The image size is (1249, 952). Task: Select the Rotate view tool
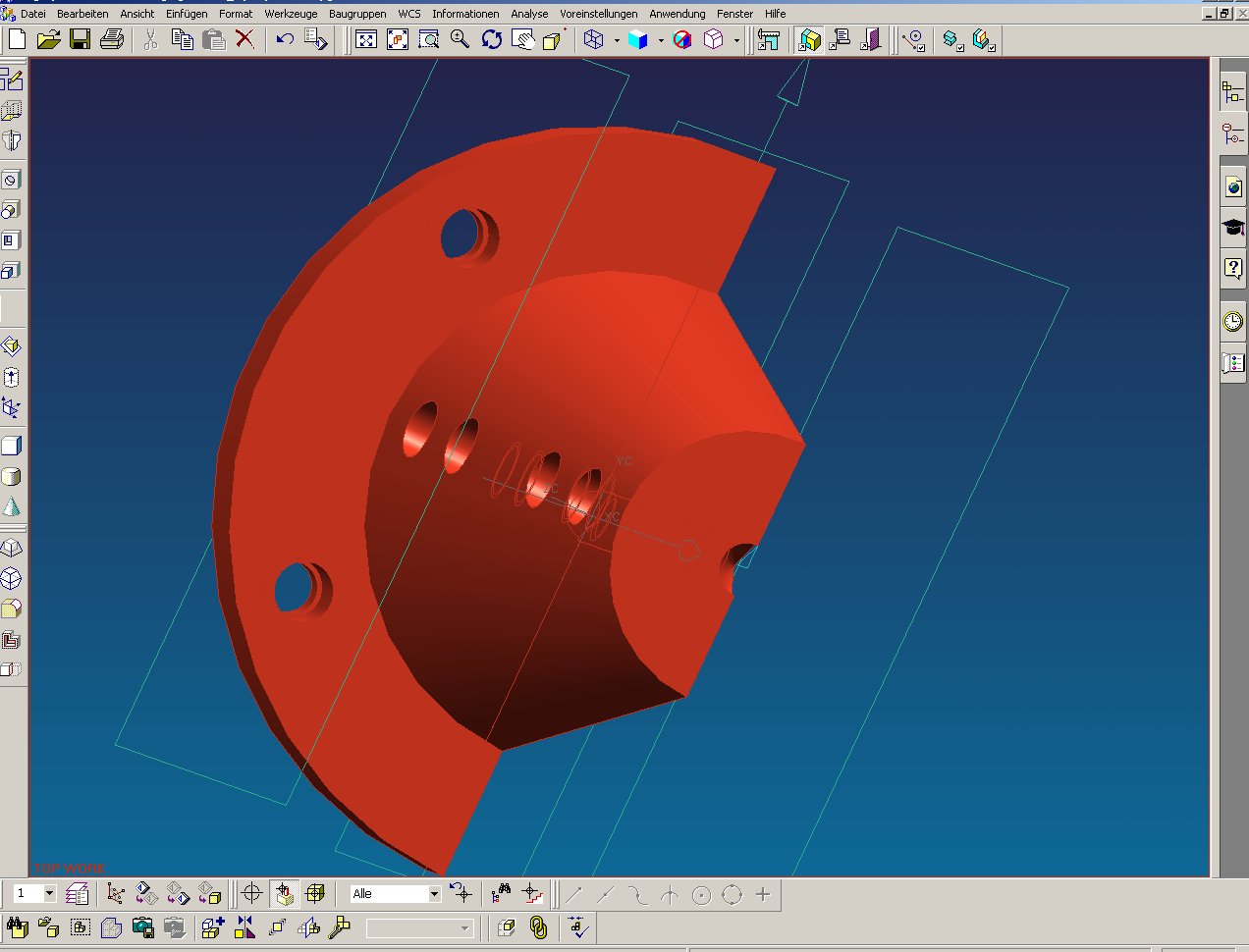[492, 39]
